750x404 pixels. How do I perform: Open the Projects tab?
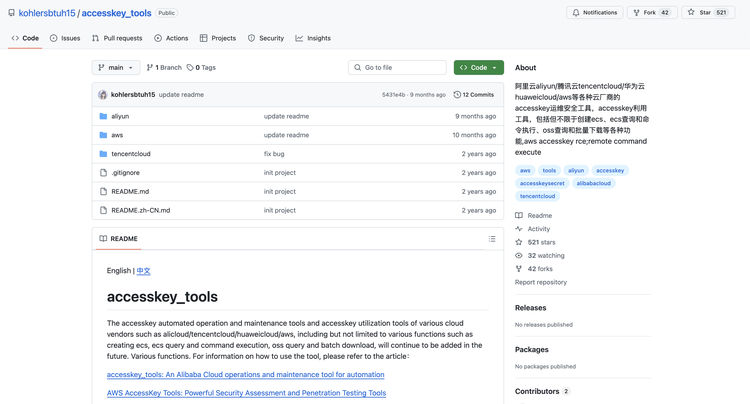218,38
